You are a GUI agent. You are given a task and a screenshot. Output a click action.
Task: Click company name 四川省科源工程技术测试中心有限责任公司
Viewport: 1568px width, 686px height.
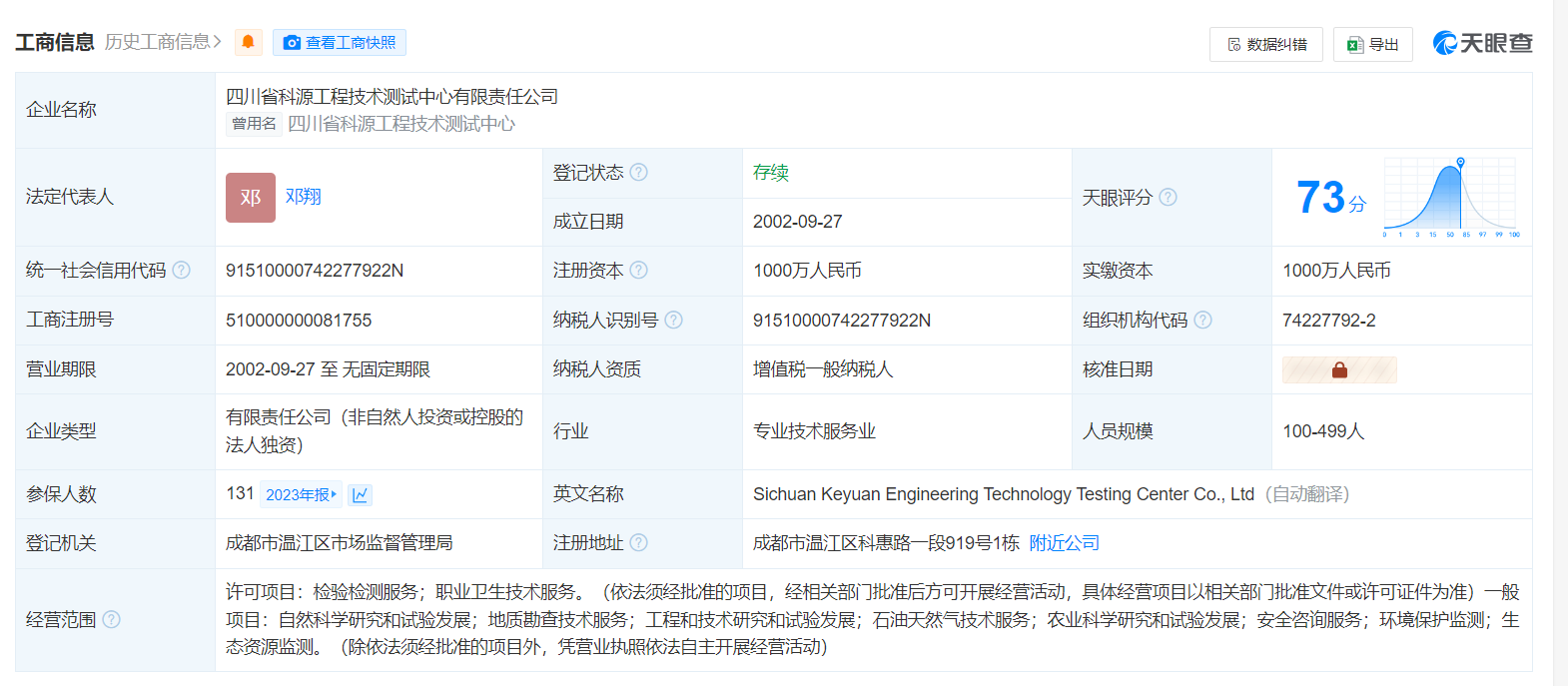click(x=392, y=97)
